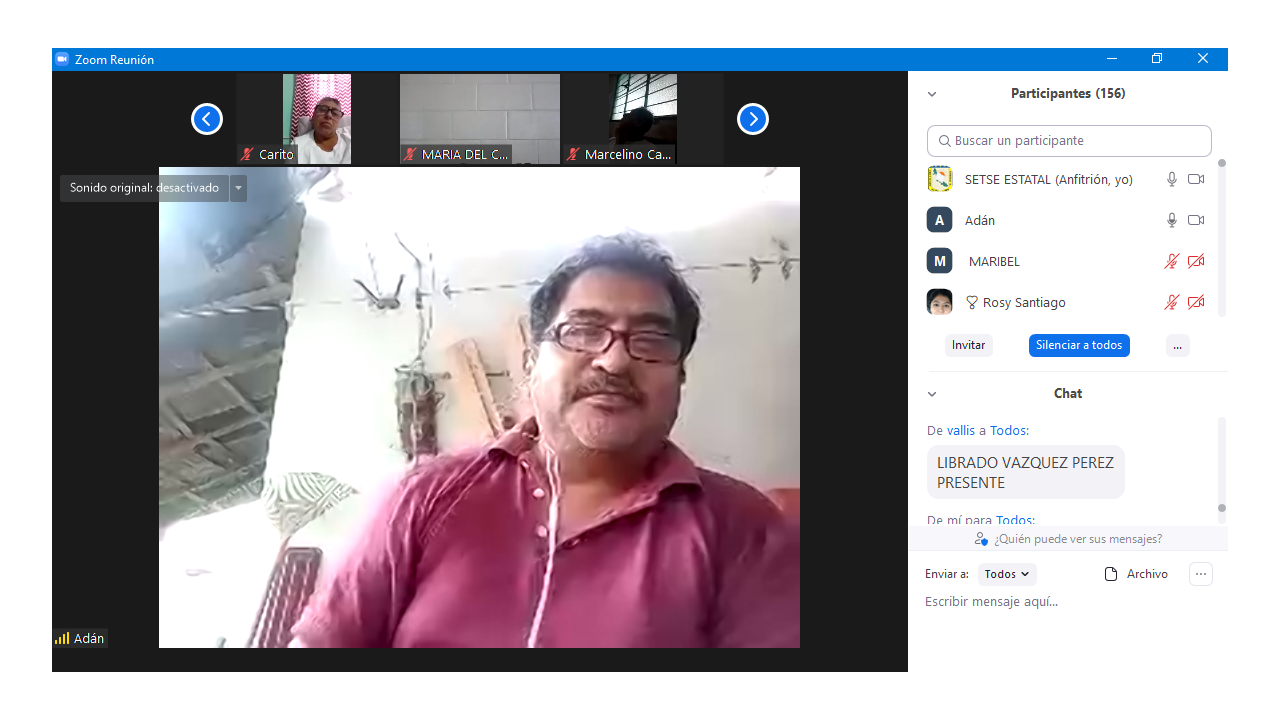Select MARIA DEL C... video thumbnail
Viewport: 1280px width, 720px height.
[x=480, y=119]
